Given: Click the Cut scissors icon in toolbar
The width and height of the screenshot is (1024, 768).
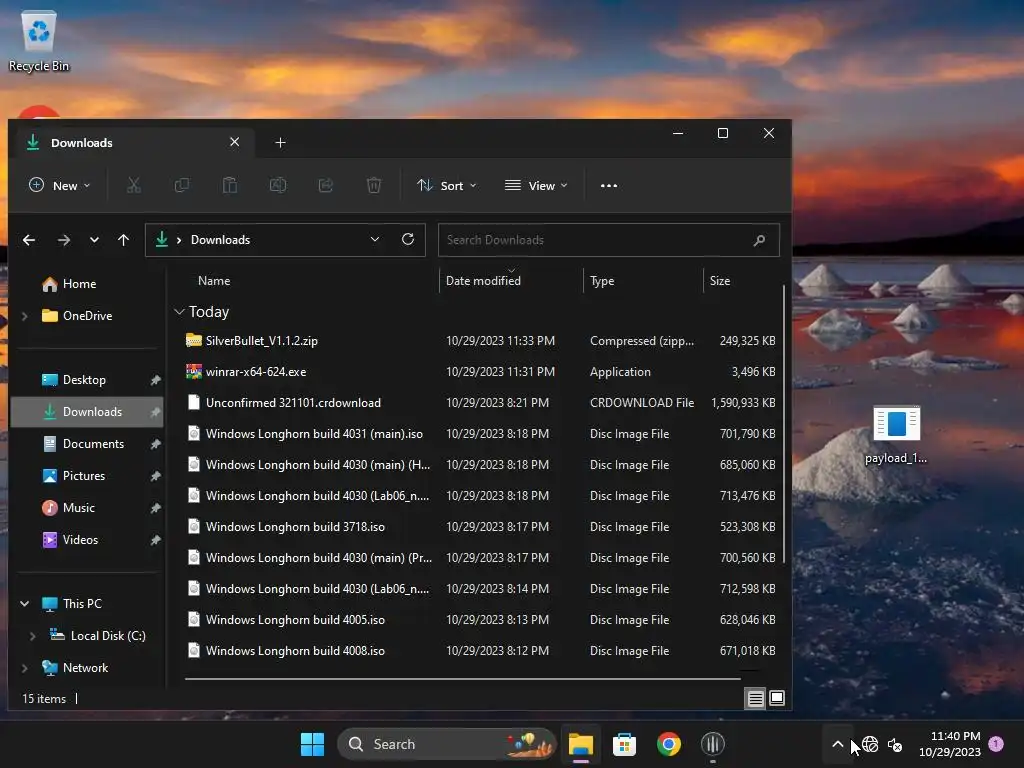Looking at the screenshot, I should 134,185.
